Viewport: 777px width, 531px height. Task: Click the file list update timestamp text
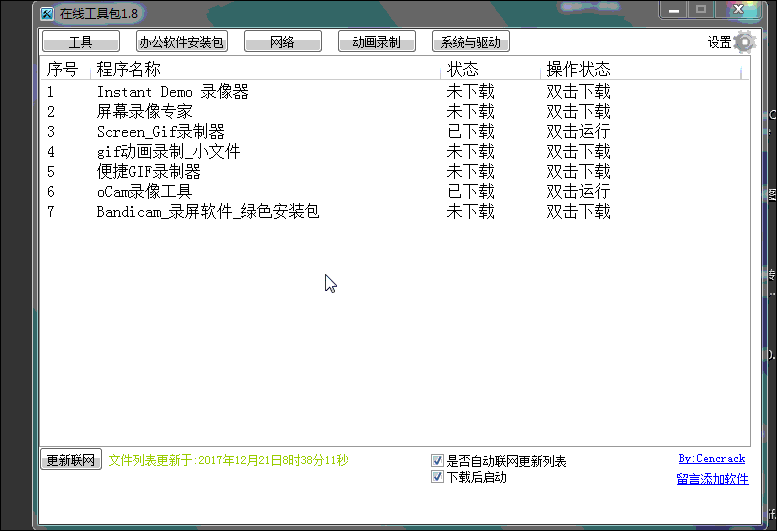click(228, 460)
